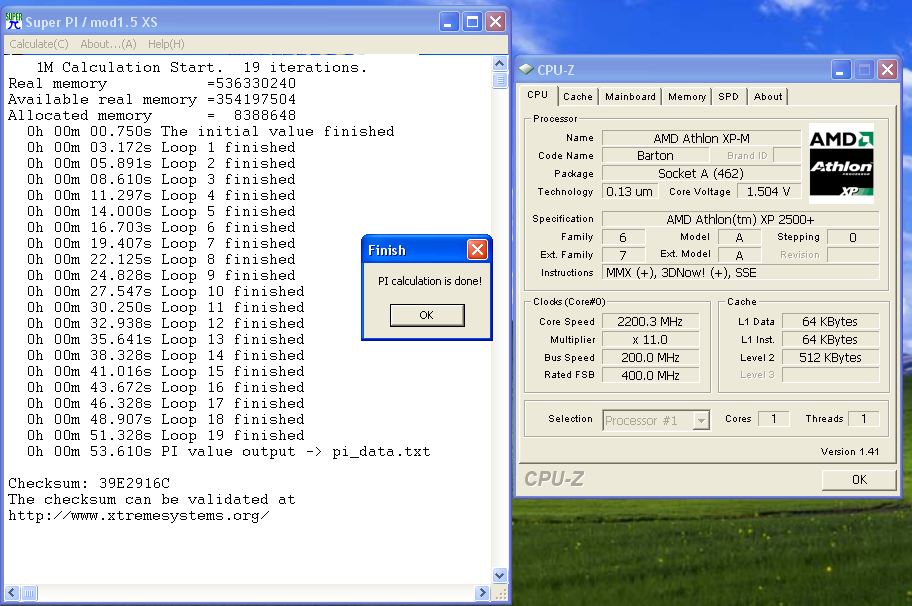Click the Super PI app icon in title bar
Viewport: 912px width, 606px height.
13,22
